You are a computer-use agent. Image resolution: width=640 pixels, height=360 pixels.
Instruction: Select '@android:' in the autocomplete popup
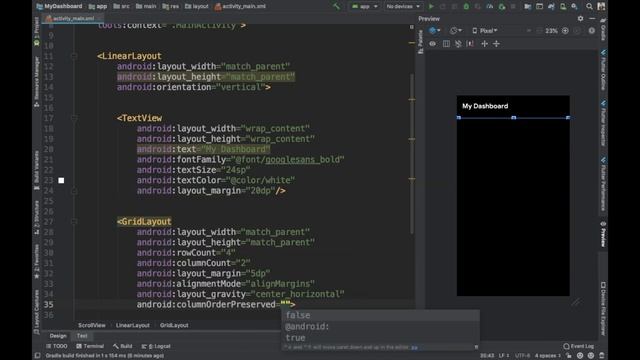380,327
